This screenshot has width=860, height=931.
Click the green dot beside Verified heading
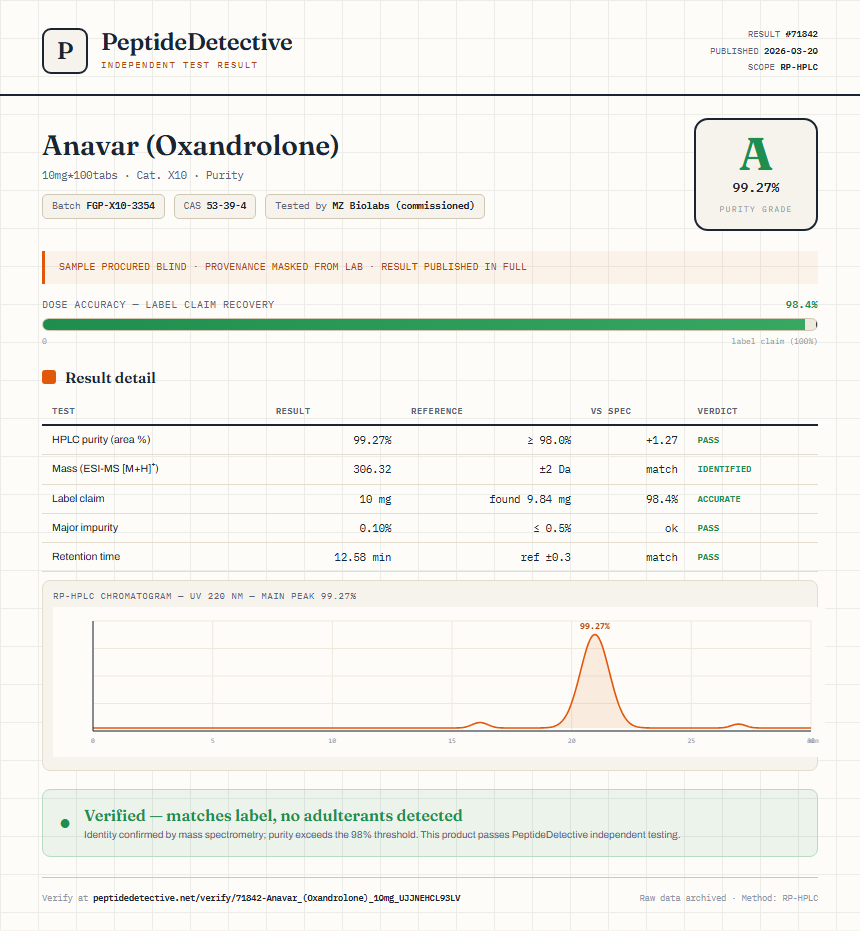65,823
